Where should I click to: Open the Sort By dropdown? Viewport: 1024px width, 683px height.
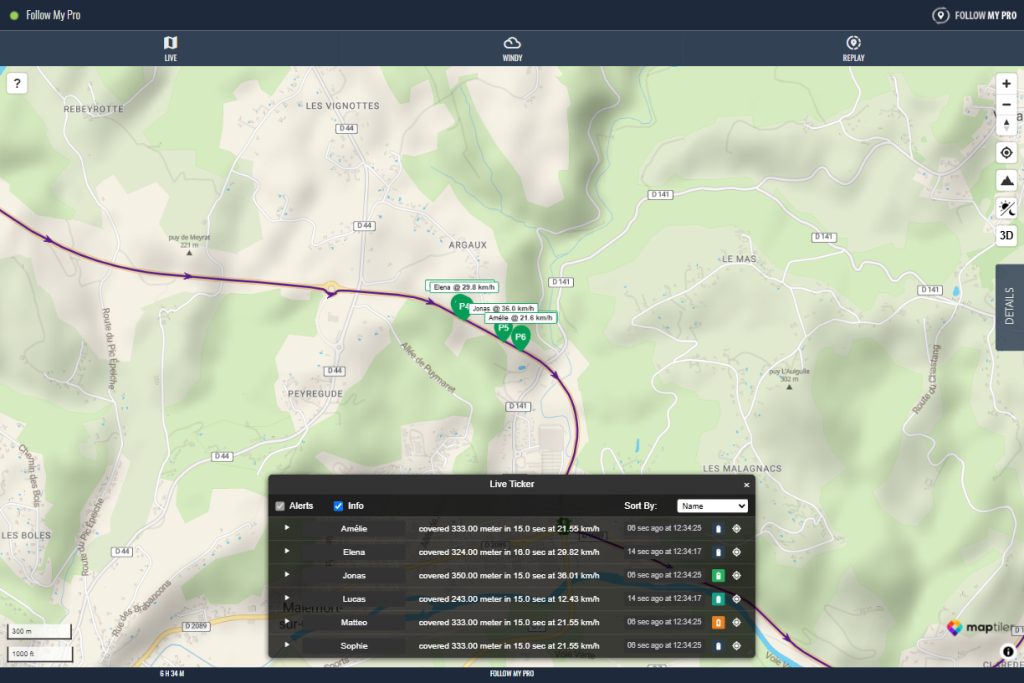712,506
